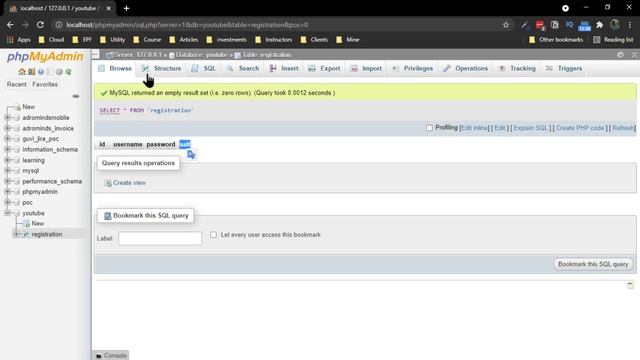Click the log out icon in sidebar
This screenshot has width=640, height=360.
pos(31,72)
